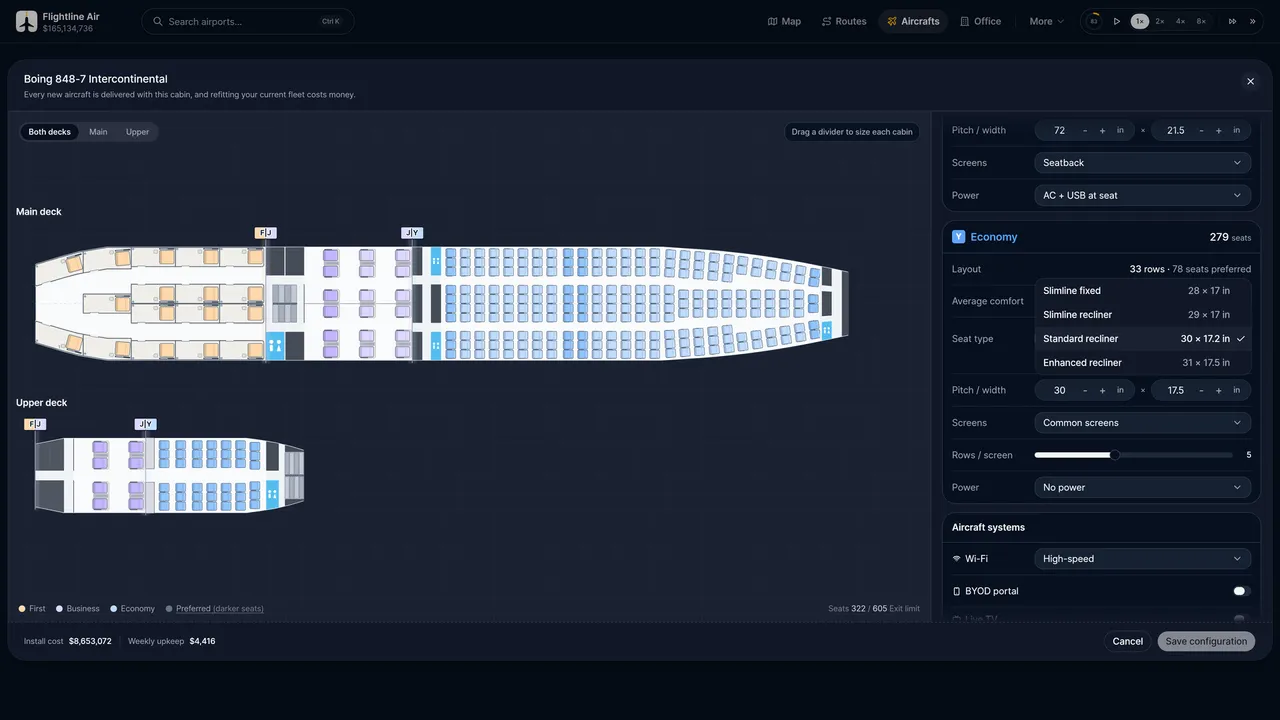The height and width of the screenshot is (720, 1280).
Task: Show only the Main deck
Action: pos(98,132)
